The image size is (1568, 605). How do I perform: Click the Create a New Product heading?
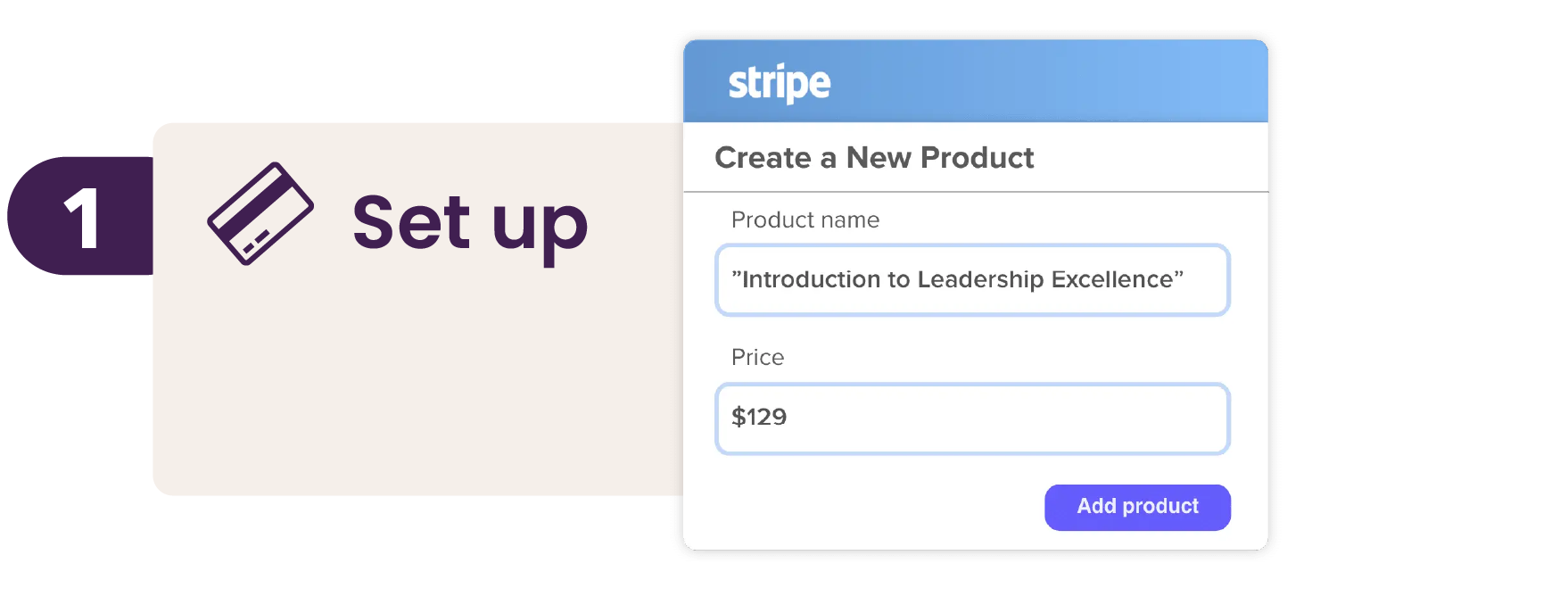click(874, 158)
